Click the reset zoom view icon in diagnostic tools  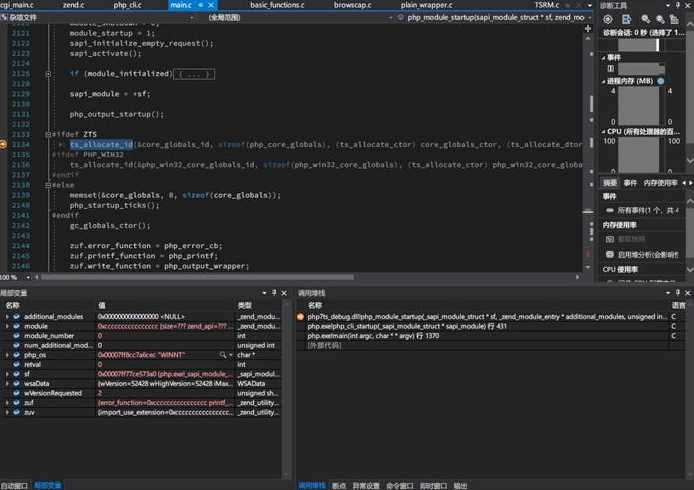point(674,19)
